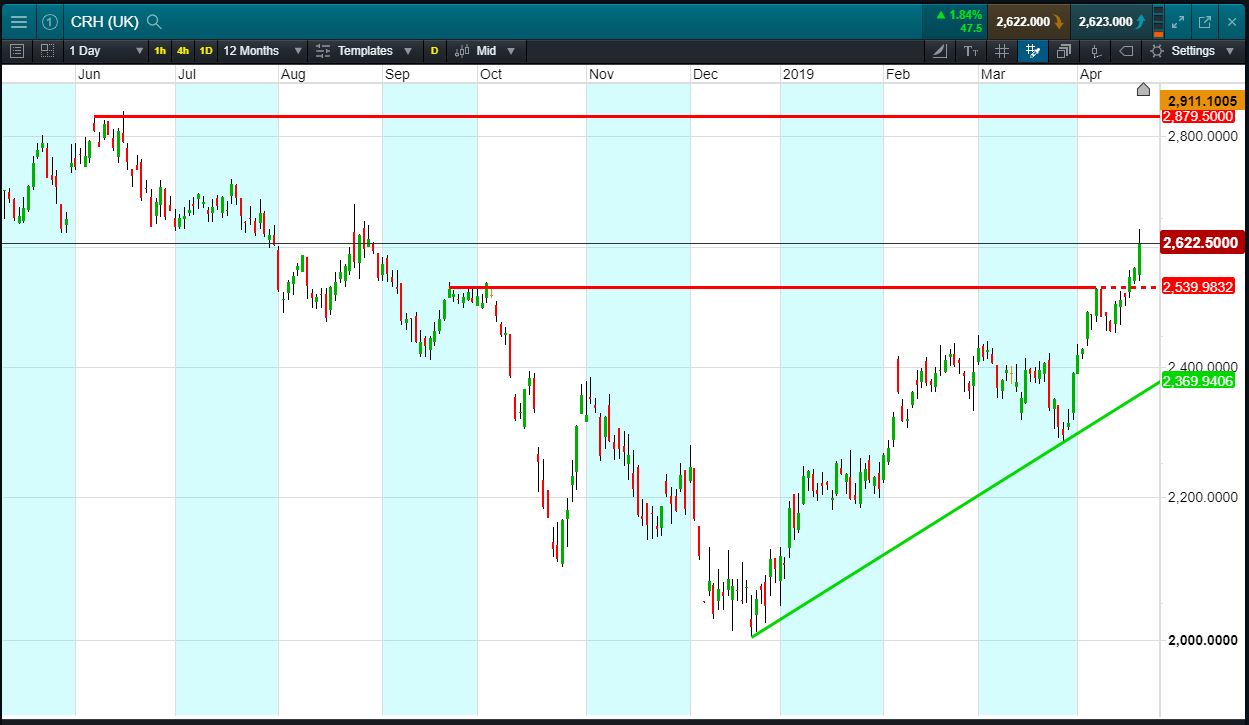
Task: Open the 1 Day interval dropdown
Action: pos(105,50)
